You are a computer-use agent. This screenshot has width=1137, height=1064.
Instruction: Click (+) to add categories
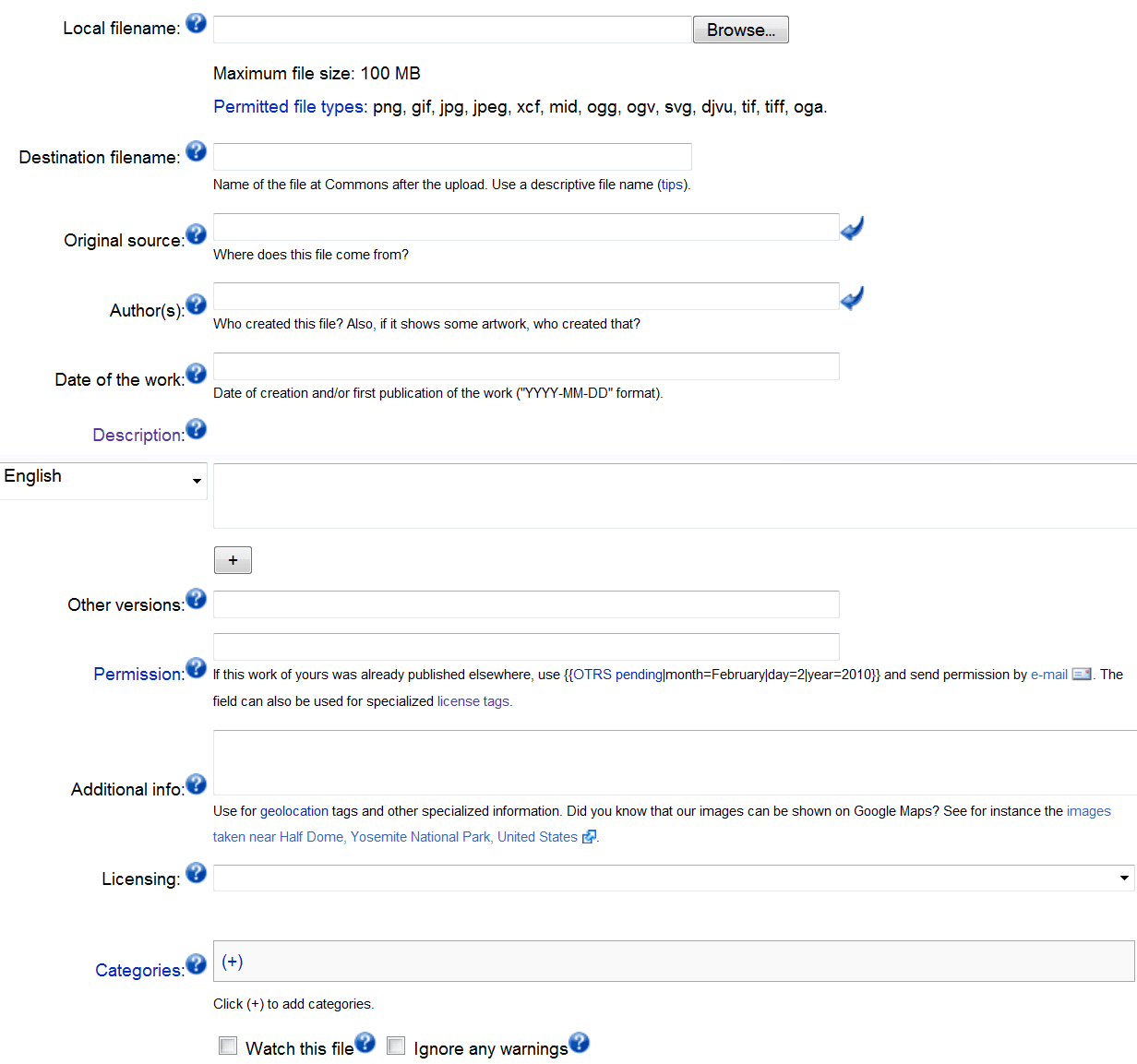(x=233, y=962)
